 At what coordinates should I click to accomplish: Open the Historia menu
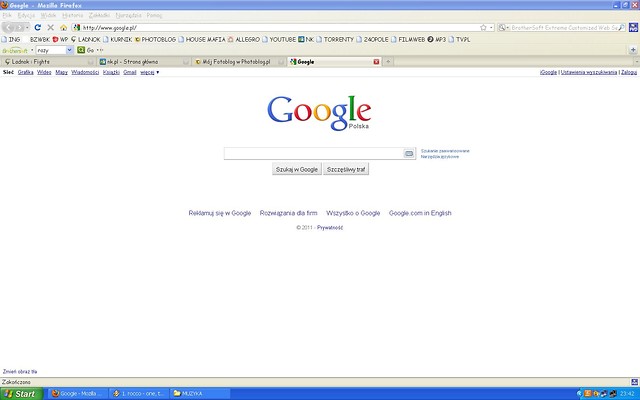click(x=73, y=15)
